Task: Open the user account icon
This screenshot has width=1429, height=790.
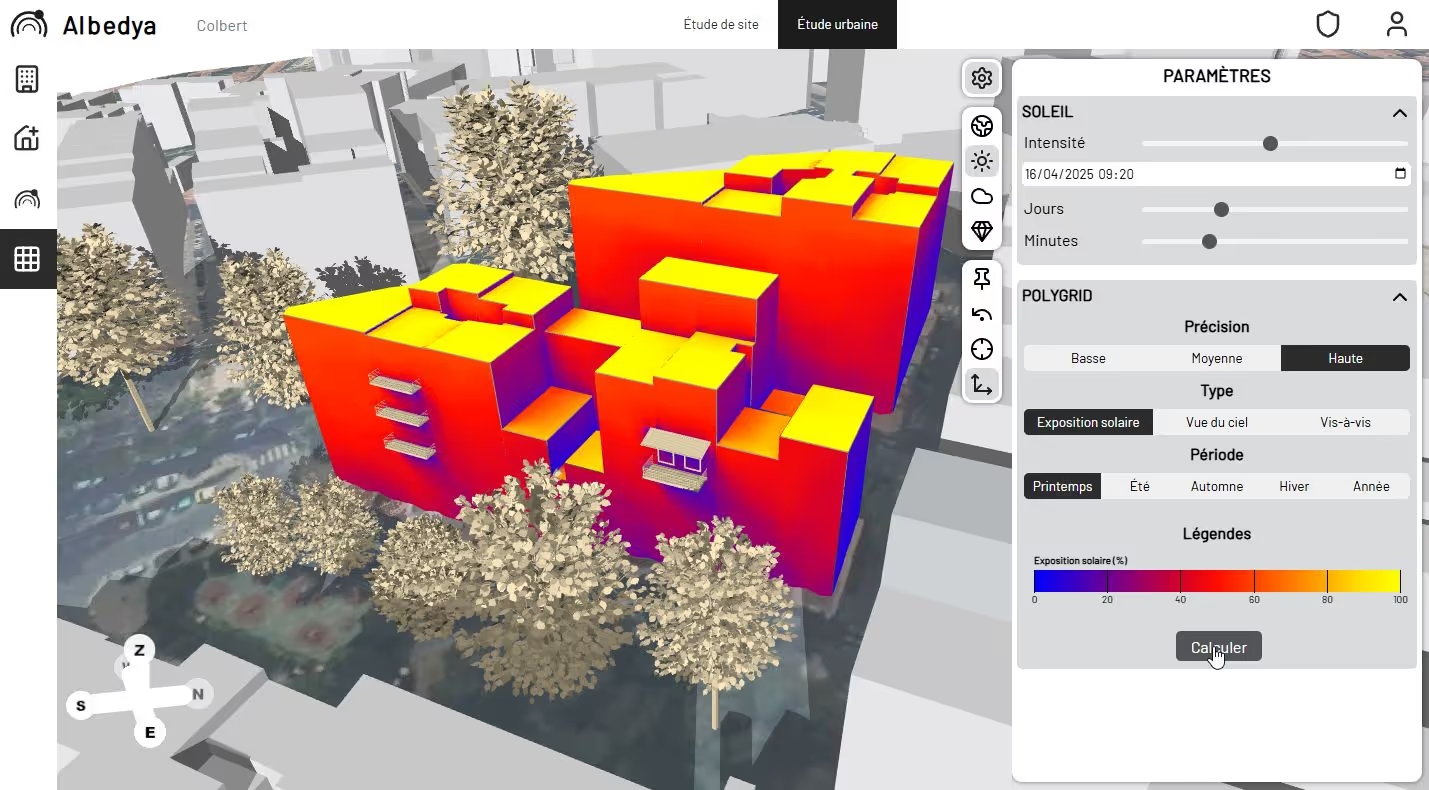Action: point(1397,24)
